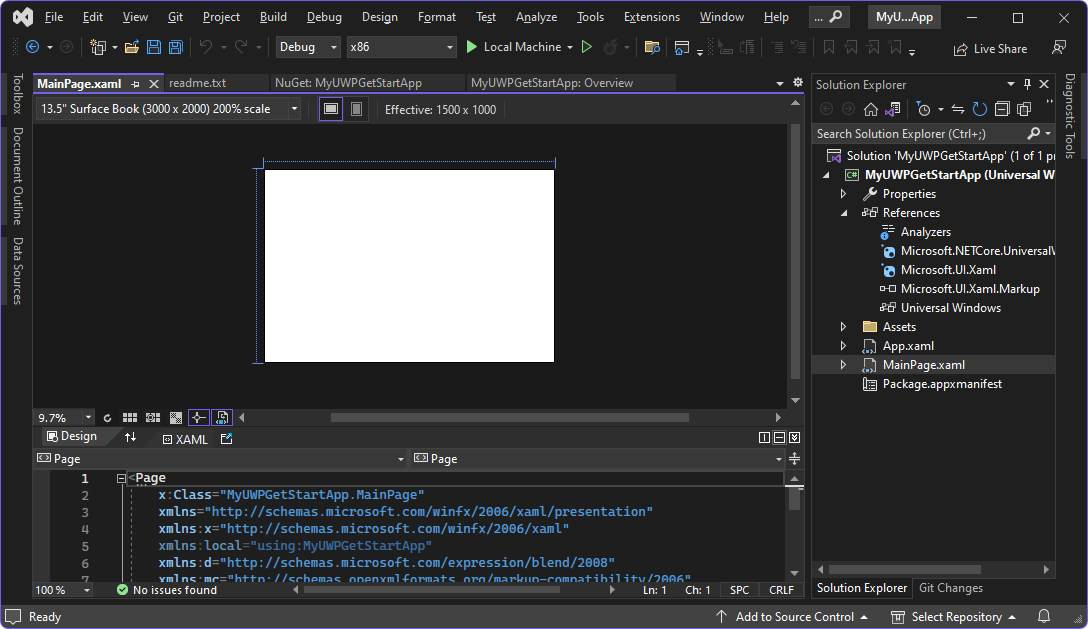Collapse the References node
The width and height of the screenshot is (1088, 629).
(x=843, y=212)
